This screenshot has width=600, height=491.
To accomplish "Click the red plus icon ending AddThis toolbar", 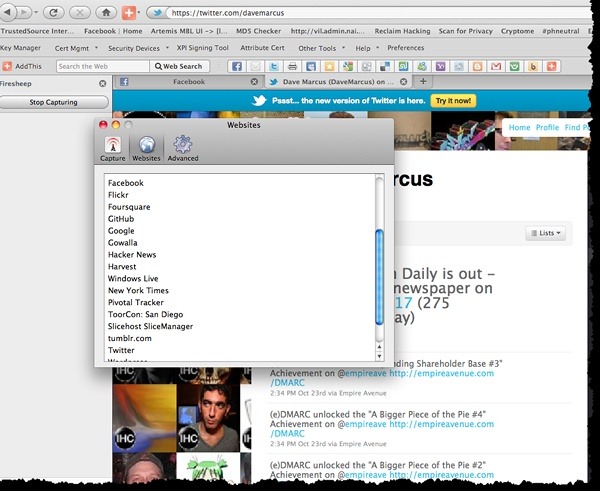I will pyautogui.click(x=551, y=66).
